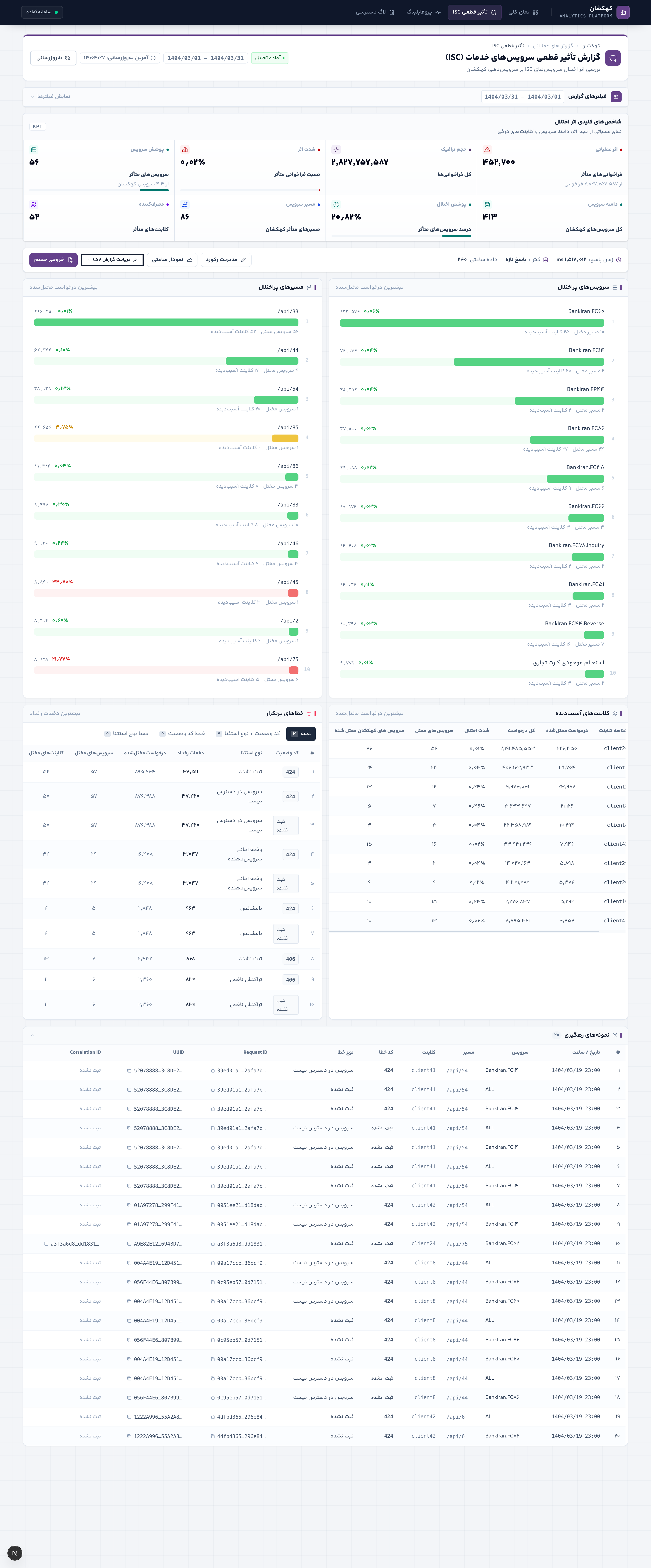Click the report filters icon
651x1568 pixels.
point(616,97)
